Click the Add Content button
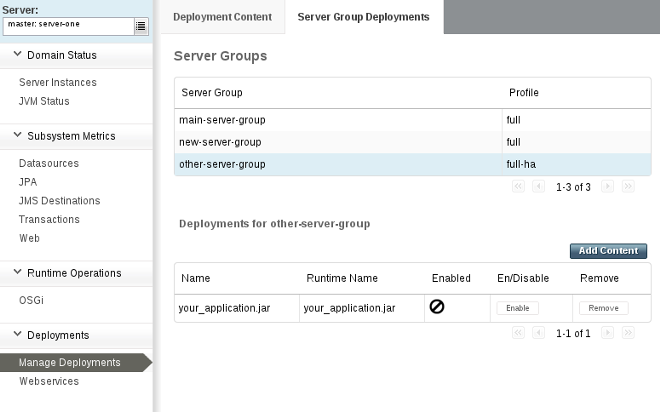This screenshot has height=412, width=660. [x=608, y=251]
